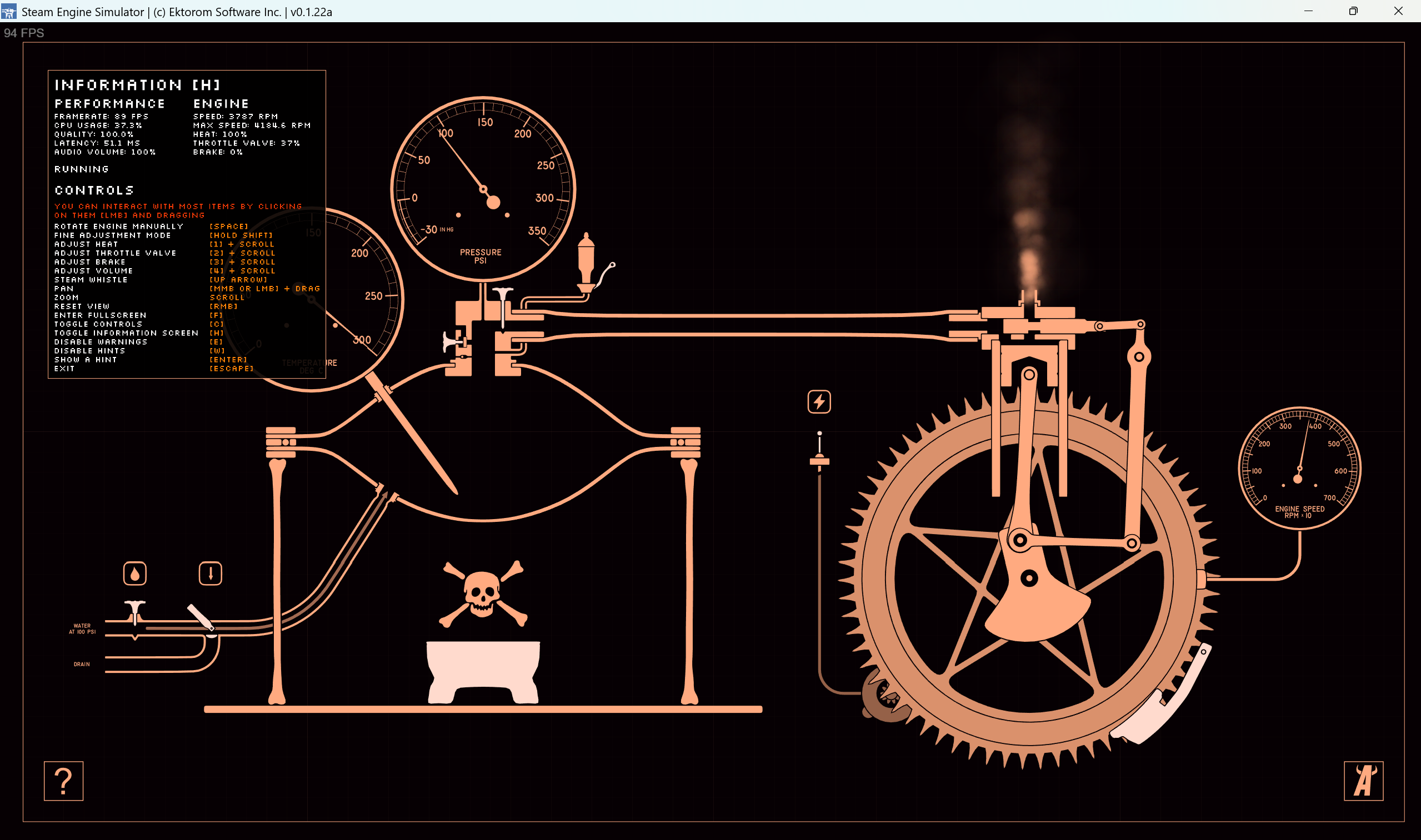Click the whistle pull lever
Screen dimensions: 1421x840
(605, 275)
